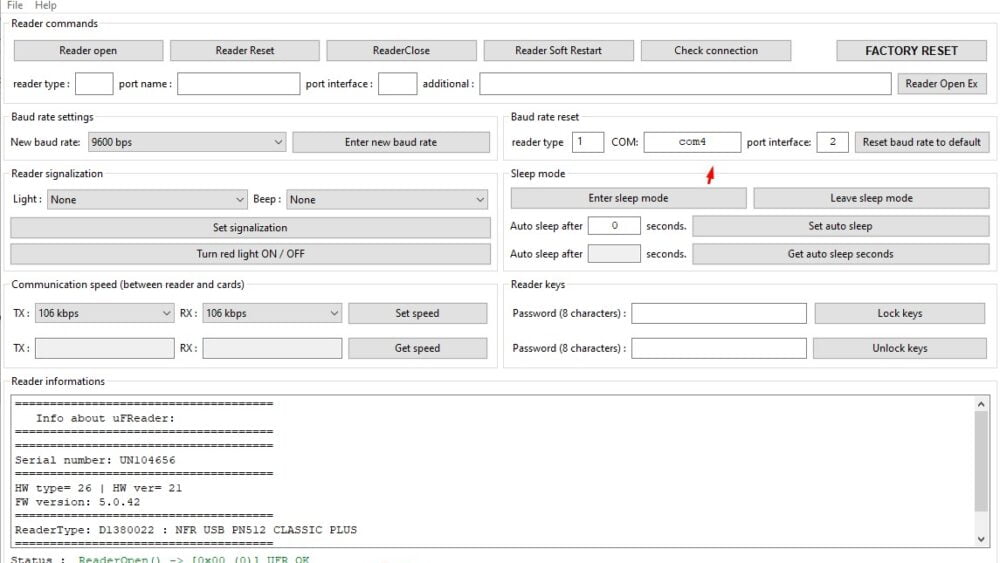Image resolution: width=1000 pixels, height=563 pixels.
Task: Click the Check connection button
Action: 716,50
